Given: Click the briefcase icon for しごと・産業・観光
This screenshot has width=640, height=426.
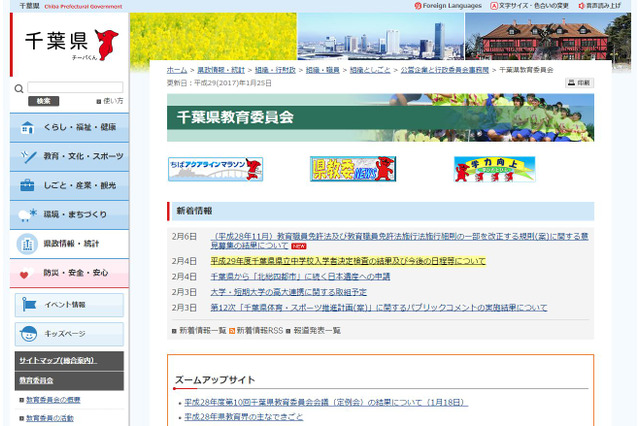Looking at the screenshot, I should [x=27, y=185].
